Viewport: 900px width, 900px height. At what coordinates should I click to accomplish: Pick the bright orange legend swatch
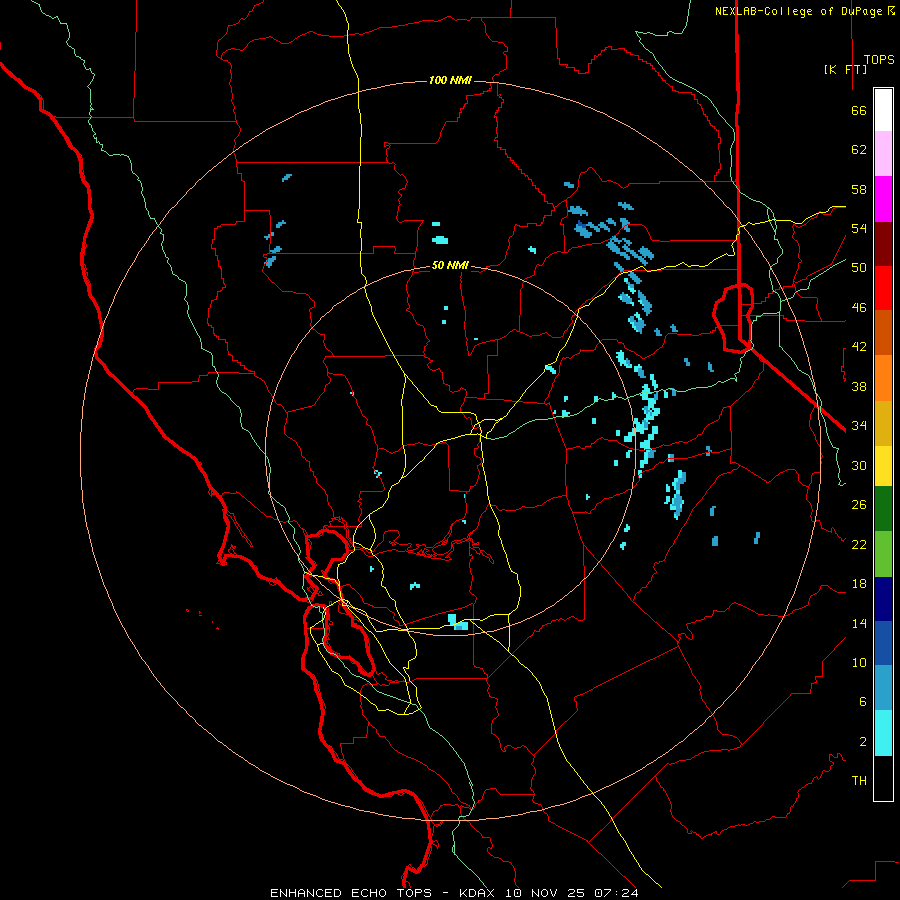[883, 378]
